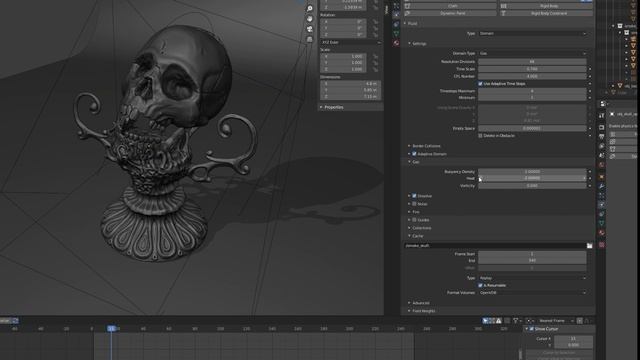
Task: Enable the Noise checkbox
Action: click(414, 204)
